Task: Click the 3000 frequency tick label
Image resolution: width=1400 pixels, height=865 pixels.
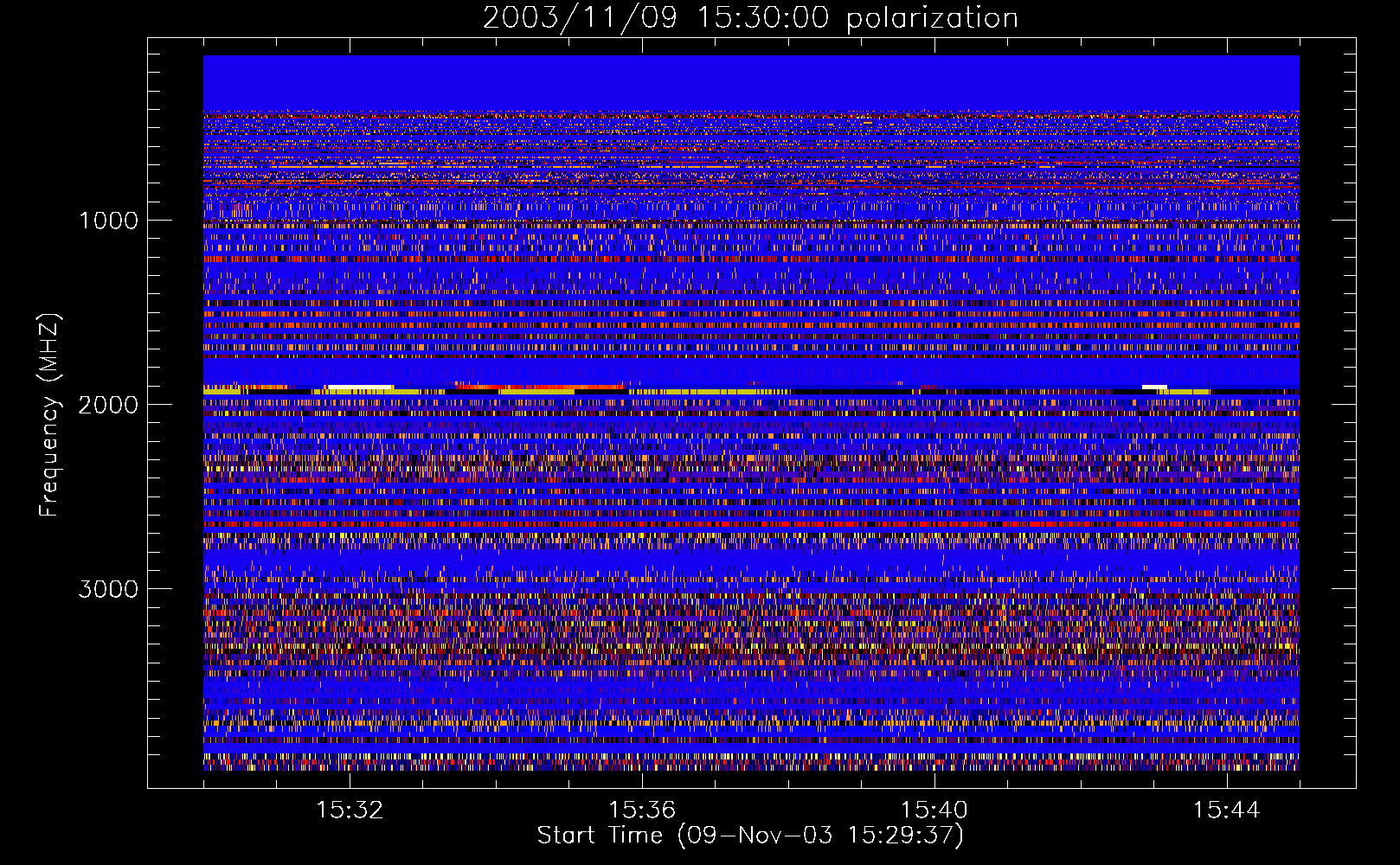Action: click(x=108, y=589)
